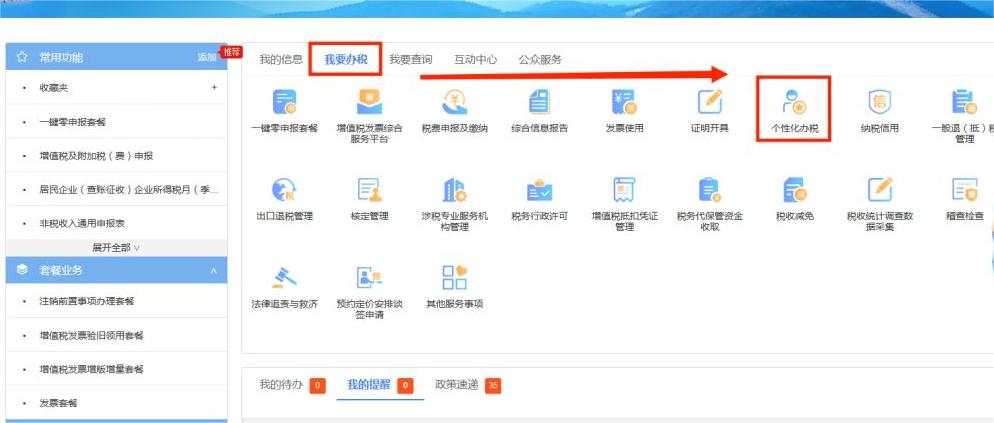Open 税务行政许可 icon
Screen dimensions: 994x423
pos(539,190)
